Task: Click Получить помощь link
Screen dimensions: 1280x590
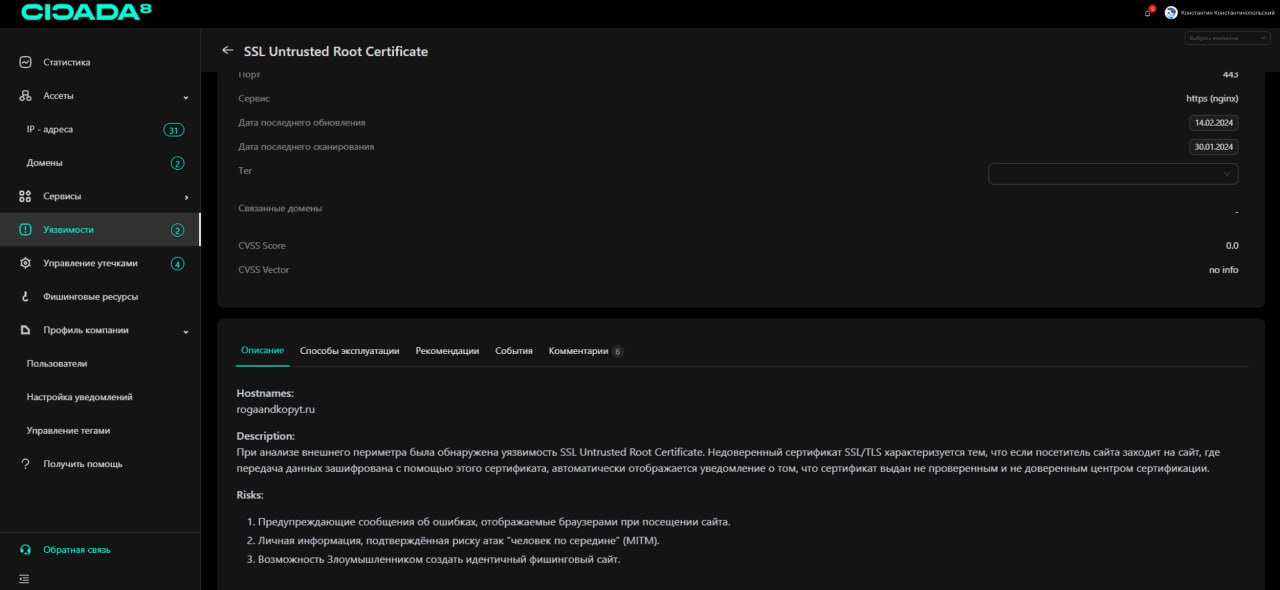Action: [x=83, y=464]
